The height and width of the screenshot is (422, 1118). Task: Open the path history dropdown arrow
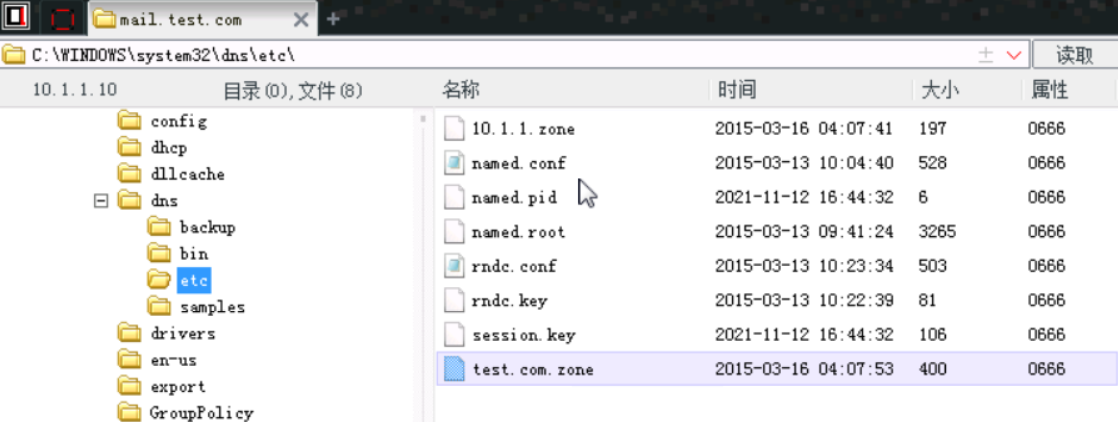click(x=1014, y=54)
